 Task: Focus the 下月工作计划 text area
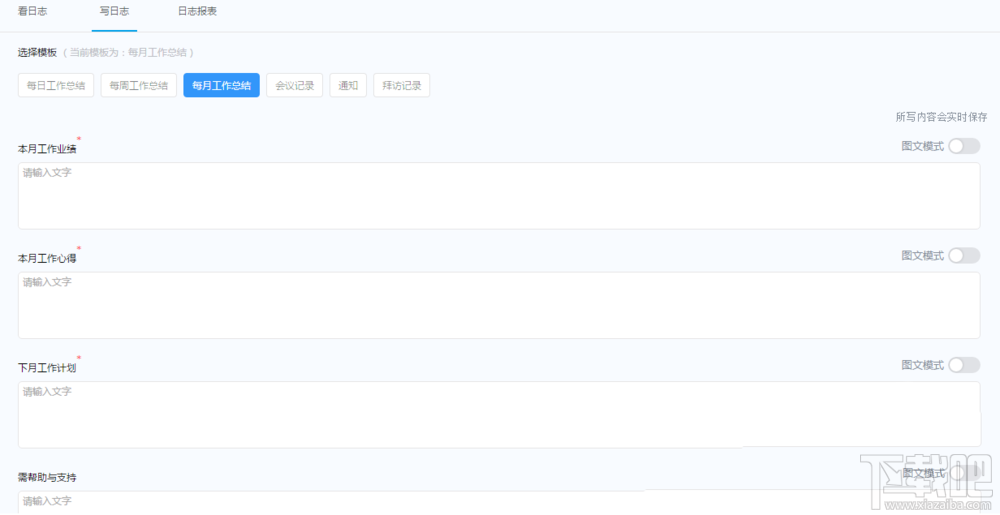point(499,414)
